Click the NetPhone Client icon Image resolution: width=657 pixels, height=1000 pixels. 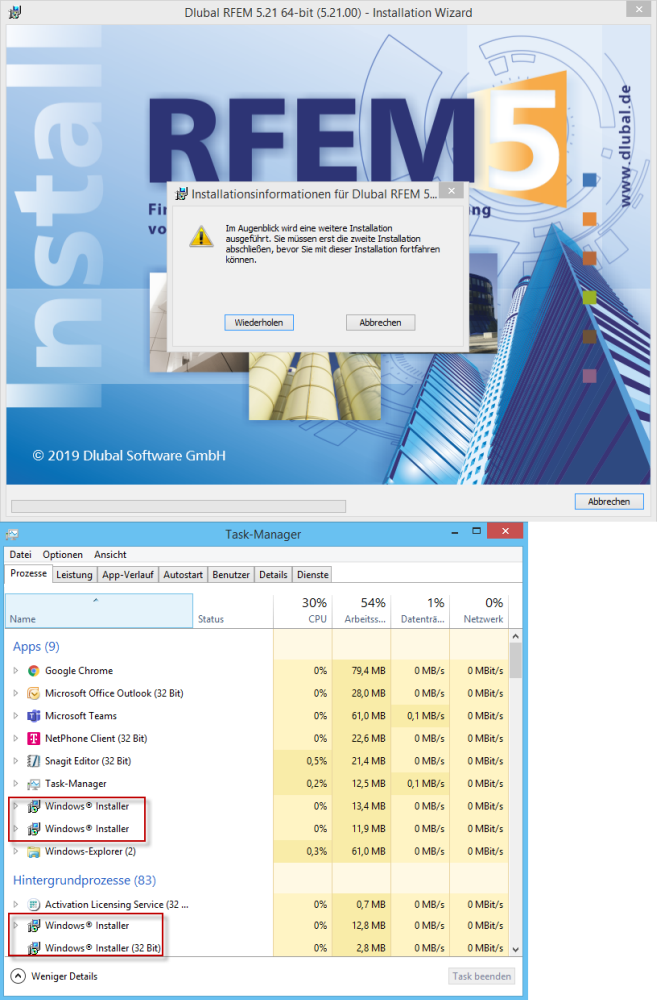[x=34, y=739]
